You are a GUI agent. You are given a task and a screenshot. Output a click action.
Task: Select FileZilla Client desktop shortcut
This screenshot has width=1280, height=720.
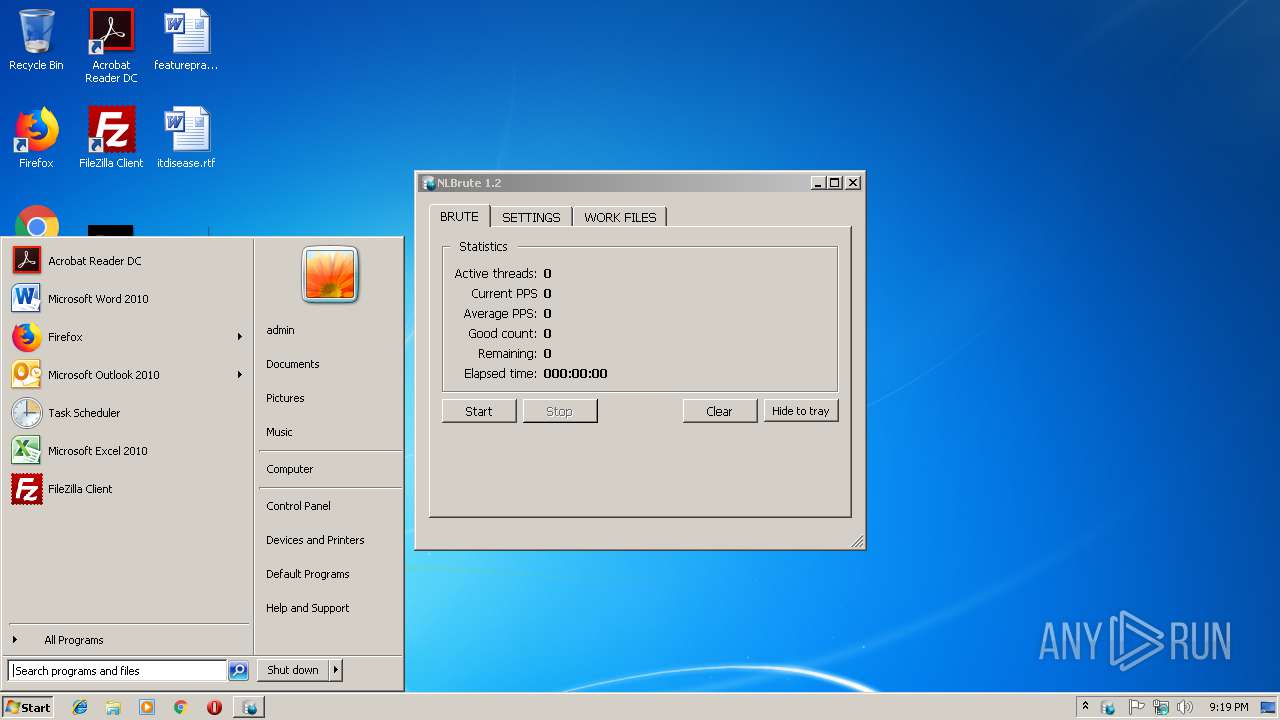click(111, 137)
